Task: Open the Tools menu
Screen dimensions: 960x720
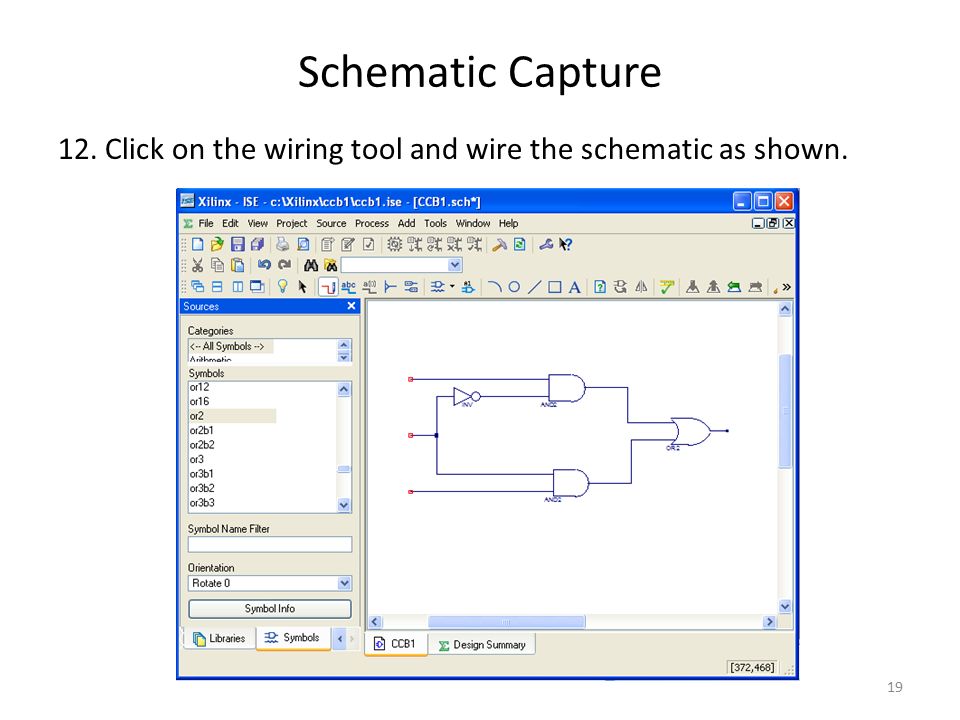Action: coord(435,223)
